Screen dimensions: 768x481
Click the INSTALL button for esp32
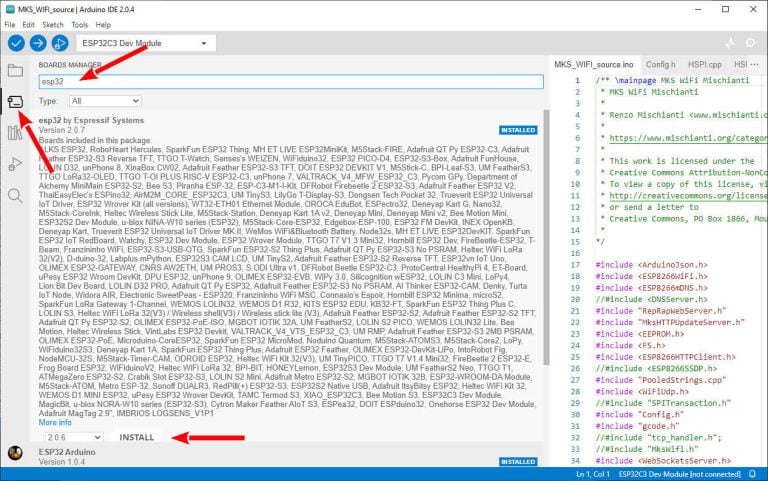click(x=136, y=437)
